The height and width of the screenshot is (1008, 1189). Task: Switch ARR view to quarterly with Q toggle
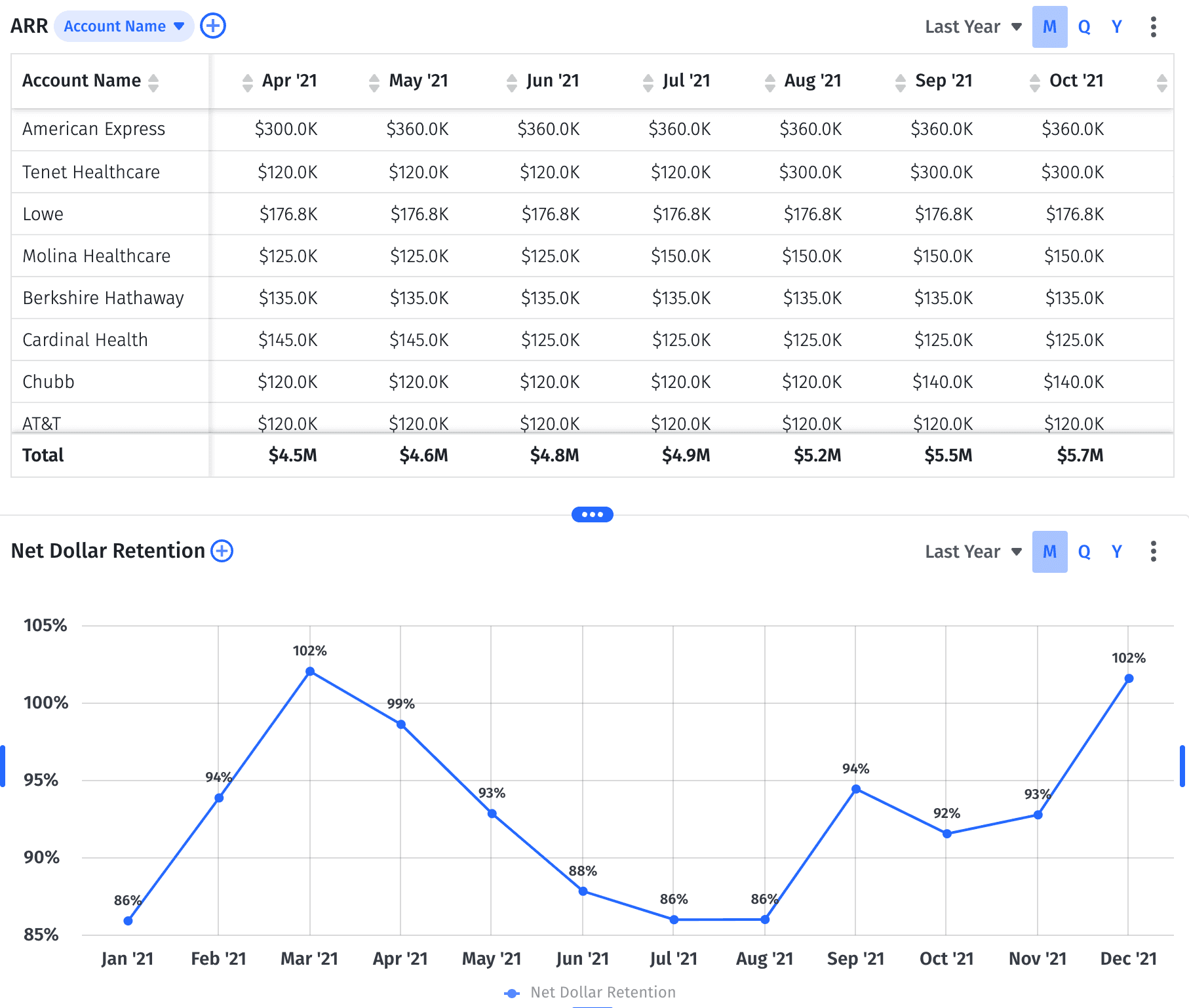[1084, 27]
